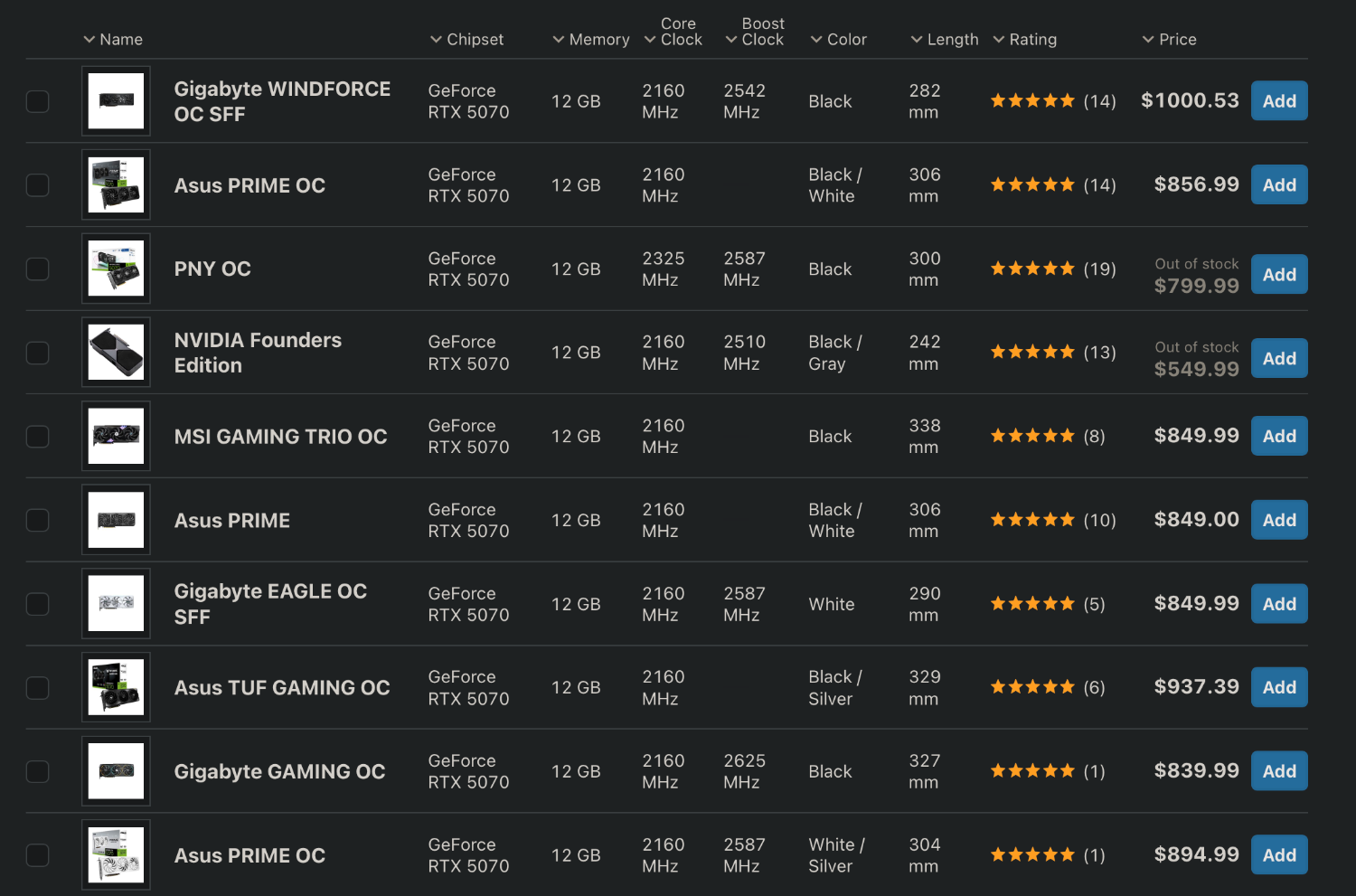
Task: Sort table by Name column
Action: [x=113, y=40]
